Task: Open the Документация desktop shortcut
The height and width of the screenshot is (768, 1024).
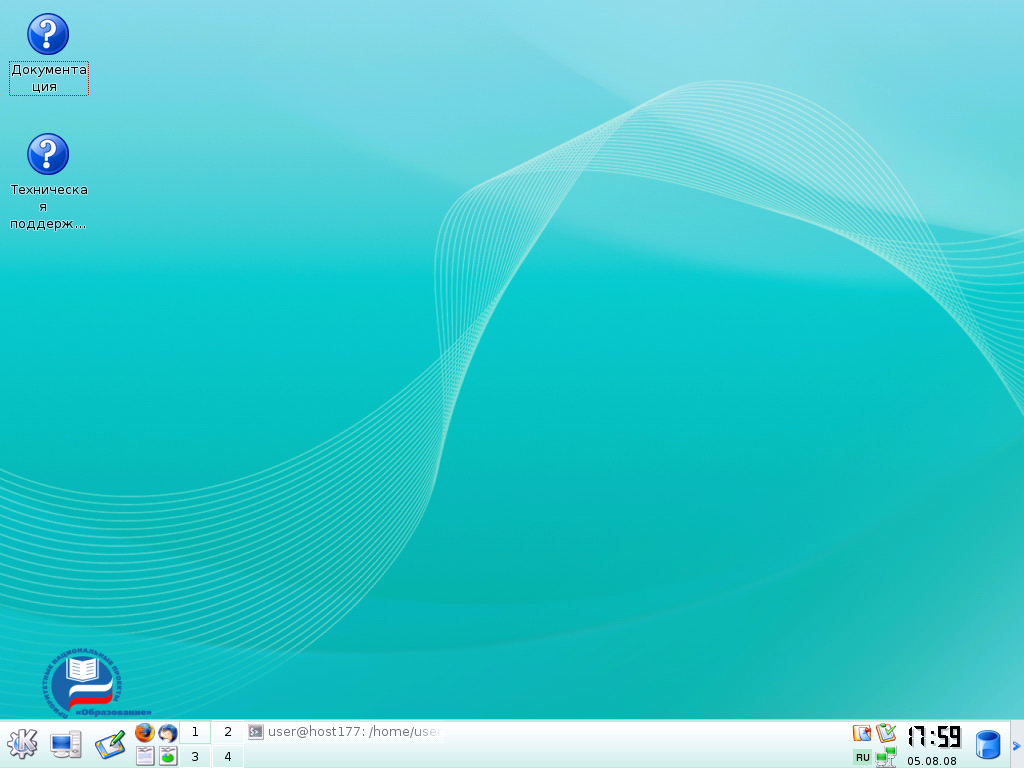Action: coord(48,33)
